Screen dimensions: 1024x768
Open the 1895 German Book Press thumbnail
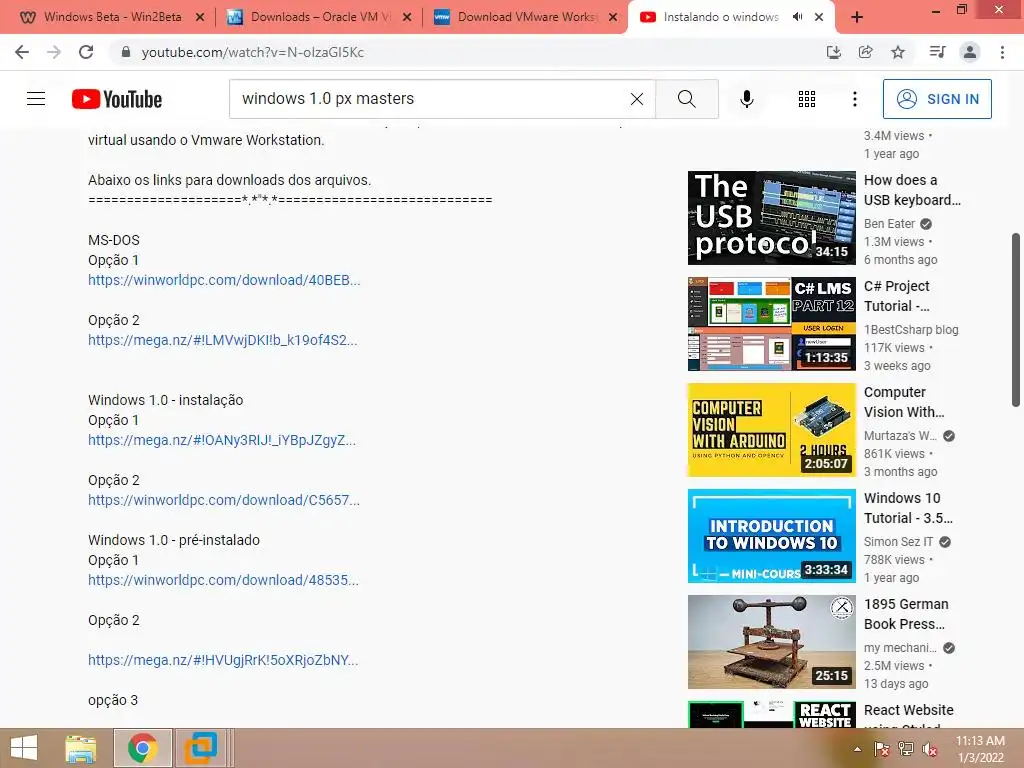point(771,642)
